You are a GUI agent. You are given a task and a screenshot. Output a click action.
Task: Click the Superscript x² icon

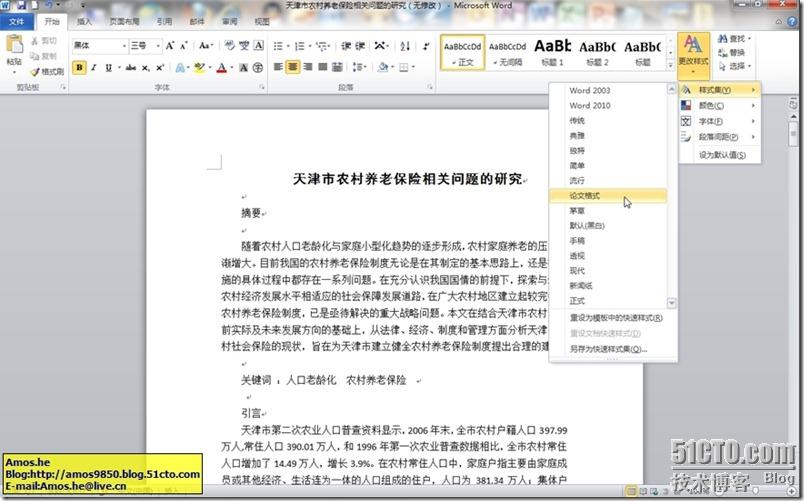(160, 68)
